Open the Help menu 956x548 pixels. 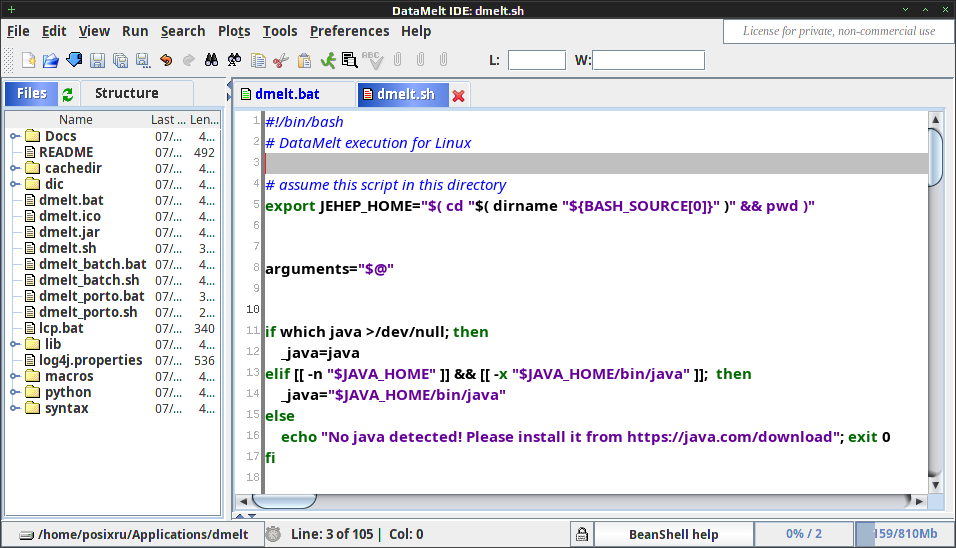(x=416, y=31)
